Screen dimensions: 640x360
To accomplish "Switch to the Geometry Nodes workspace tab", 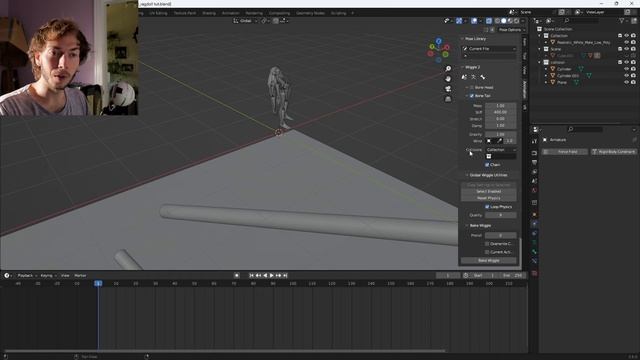I will pos(310,13).
